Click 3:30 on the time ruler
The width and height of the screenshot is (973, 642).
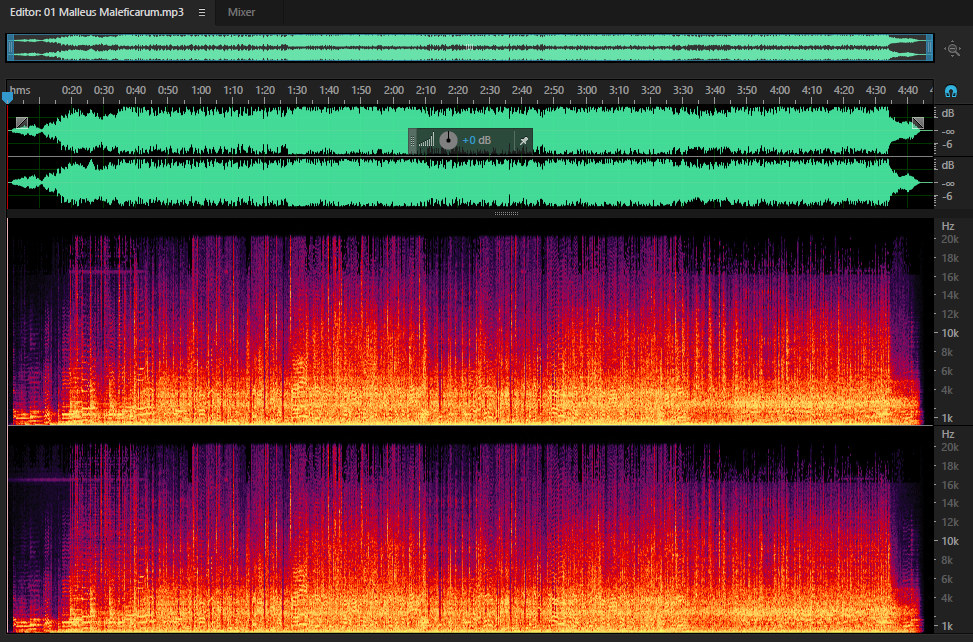(683, 90)
